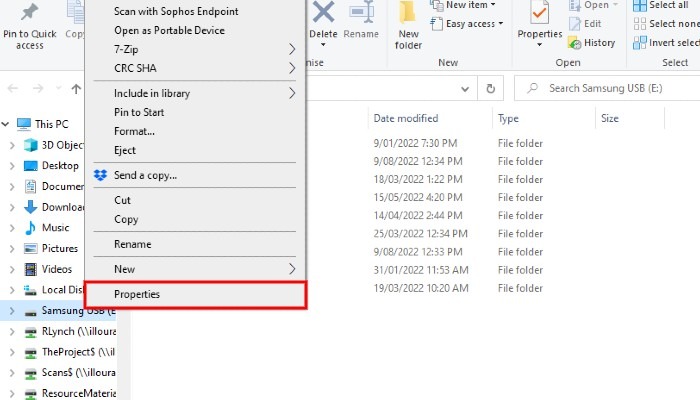Viewport: 700px width, 400px height.
Task: Expand the Videos tree node
Action: coord(12,269)
